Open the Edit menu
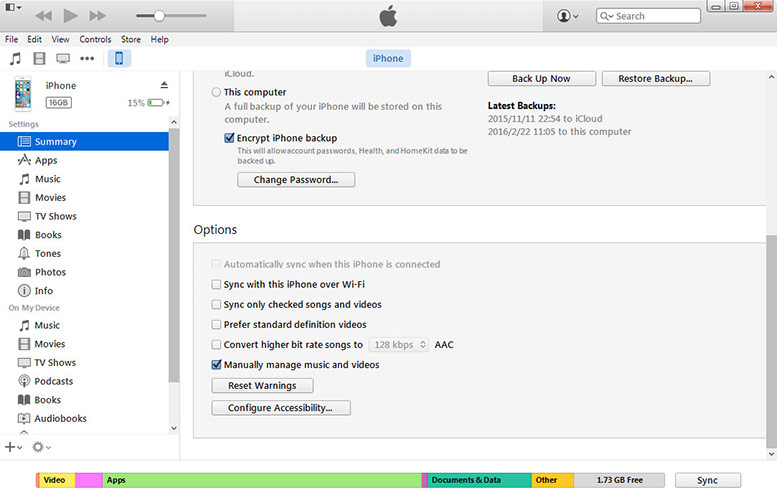777x500 pixels. click(x=34, y=39)
